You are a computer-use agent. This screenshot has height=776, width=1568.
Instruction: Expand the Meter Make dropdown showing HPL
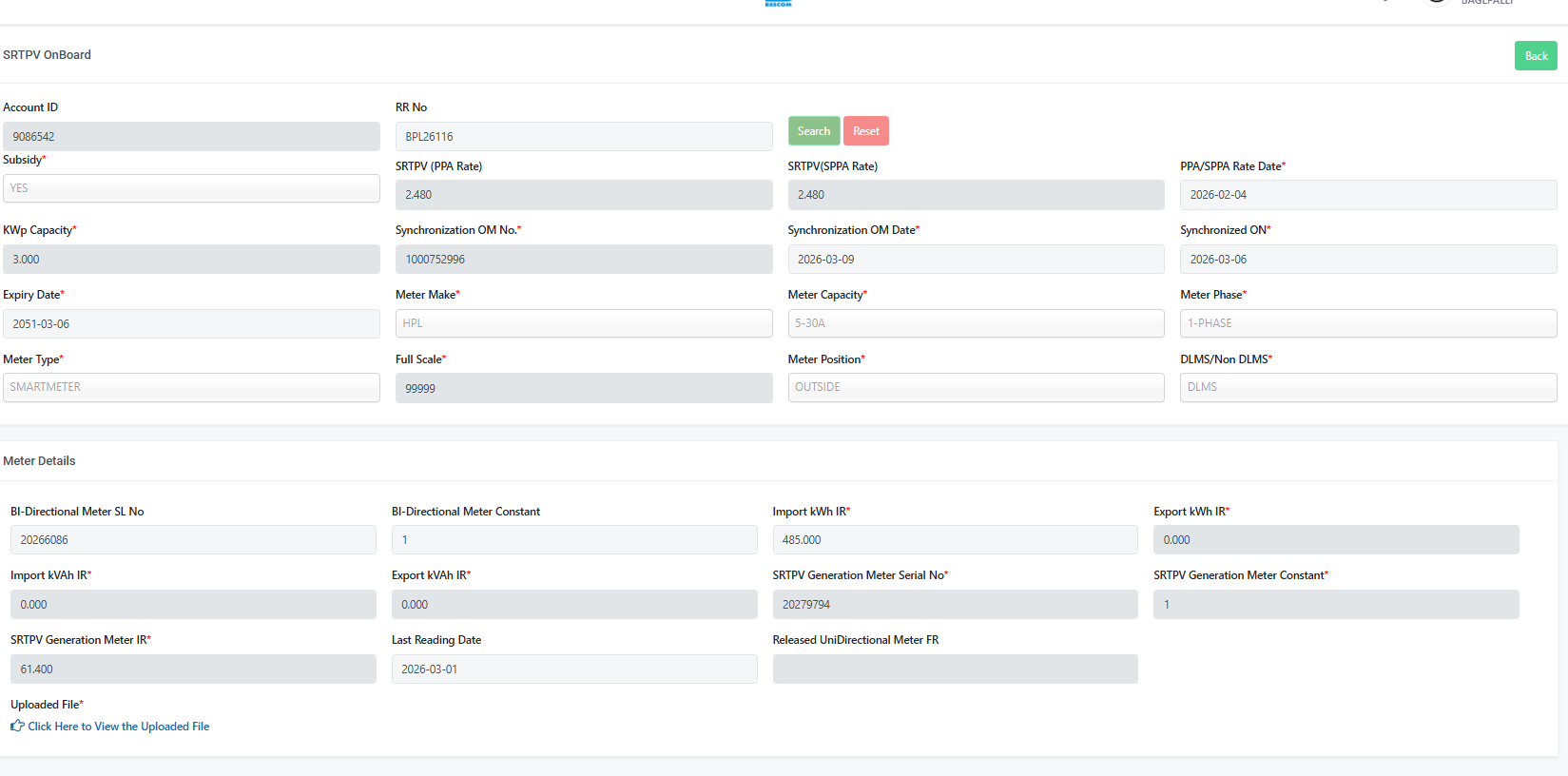584,323
